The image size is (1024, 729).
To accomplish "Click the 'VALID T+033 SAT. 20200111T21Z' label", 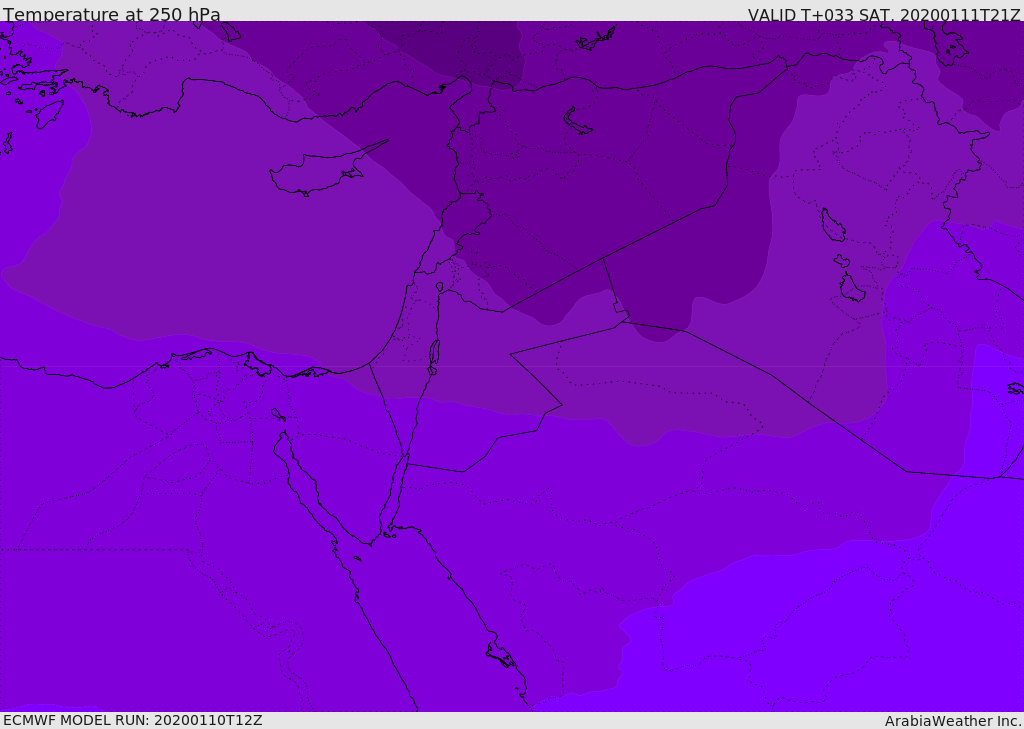I will (x=884, y=15).
